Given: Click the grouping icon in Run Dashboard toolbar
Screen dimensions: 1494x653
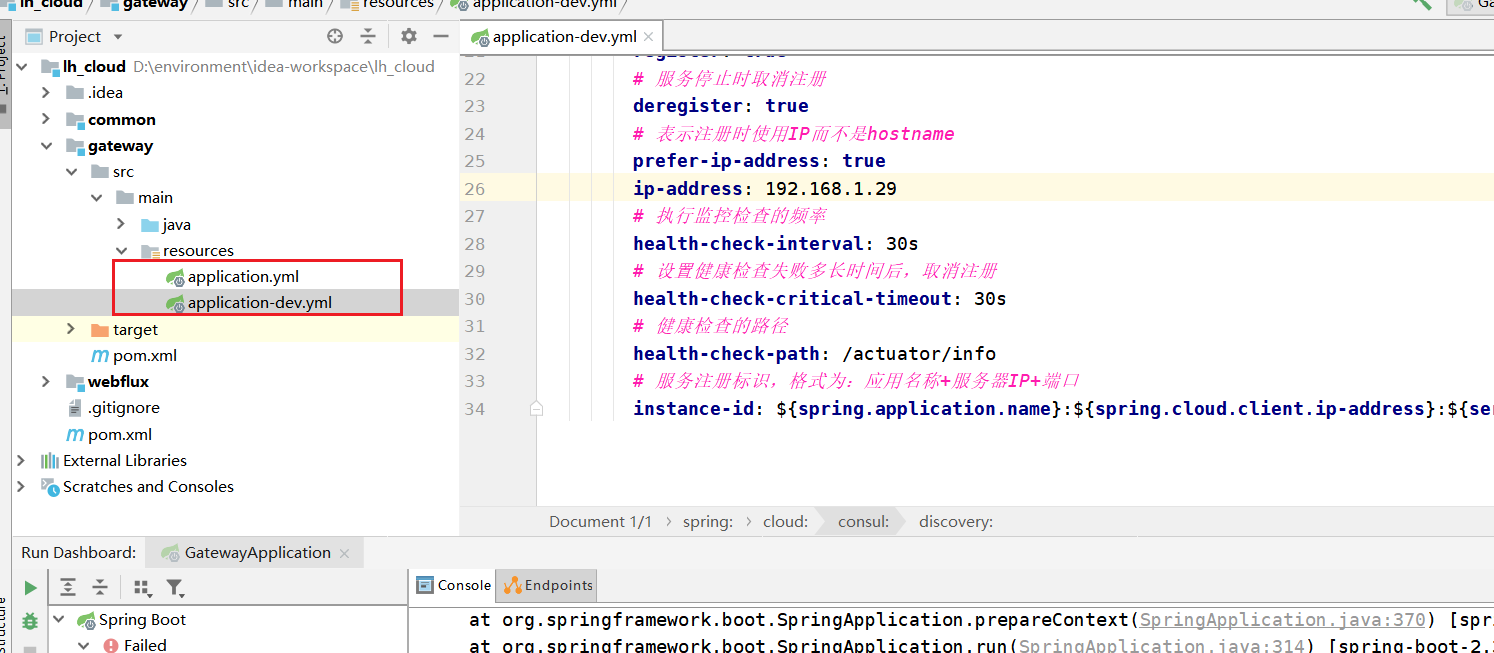Looking at the screenshot, I should (142, 587).
